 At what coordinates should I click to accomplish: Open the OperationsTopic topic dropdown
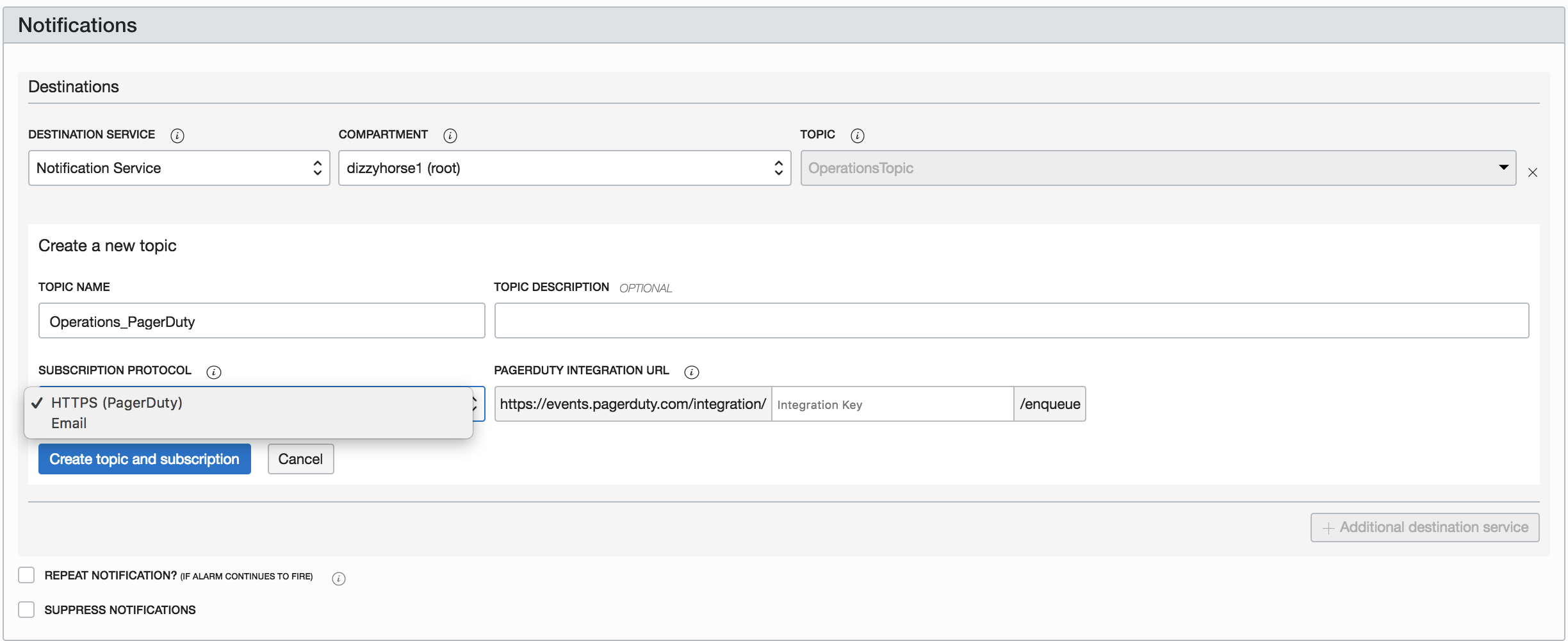(x=1158, y=168)
